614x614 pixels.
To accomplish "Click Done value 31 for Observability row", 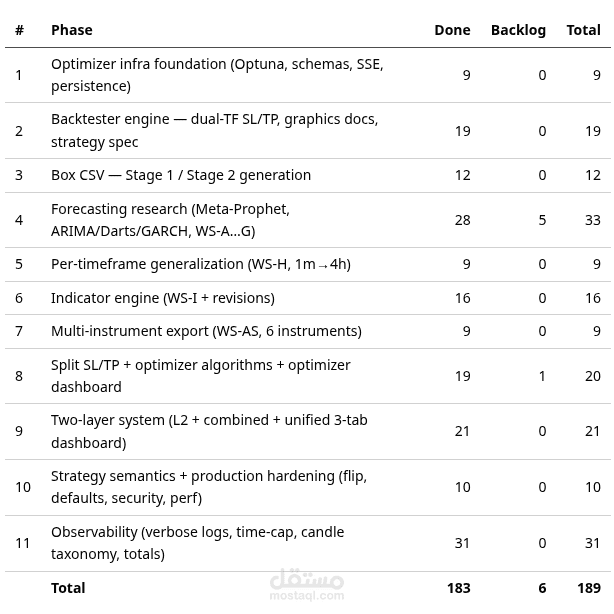I will 462,544.
